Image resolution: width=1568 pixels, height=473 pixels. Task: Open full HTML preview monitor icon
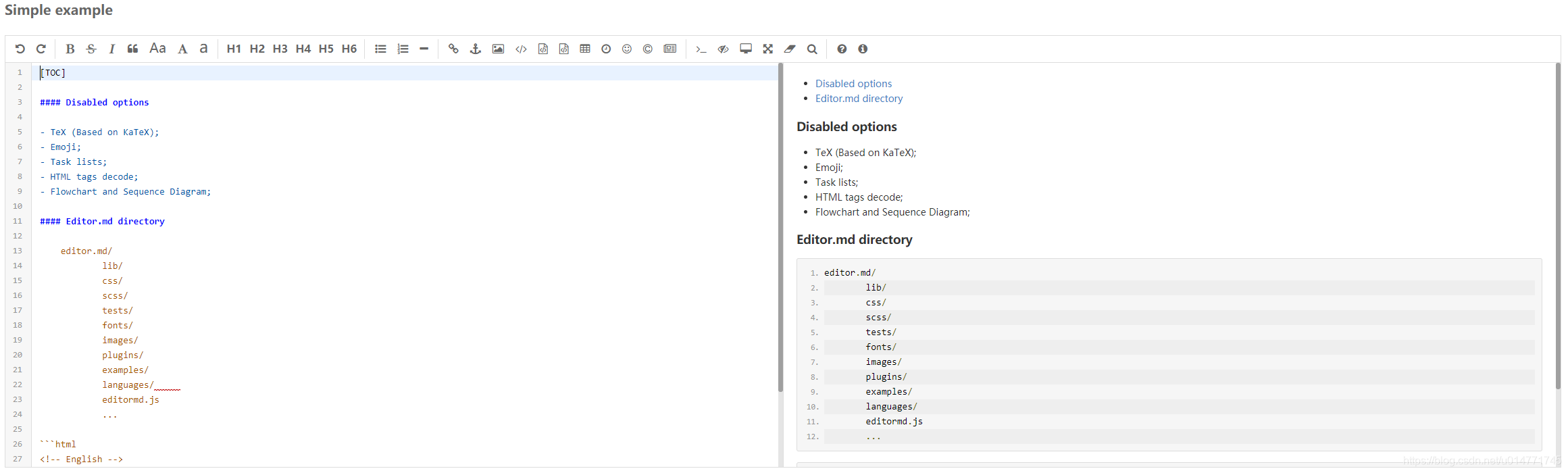(746, 49)
